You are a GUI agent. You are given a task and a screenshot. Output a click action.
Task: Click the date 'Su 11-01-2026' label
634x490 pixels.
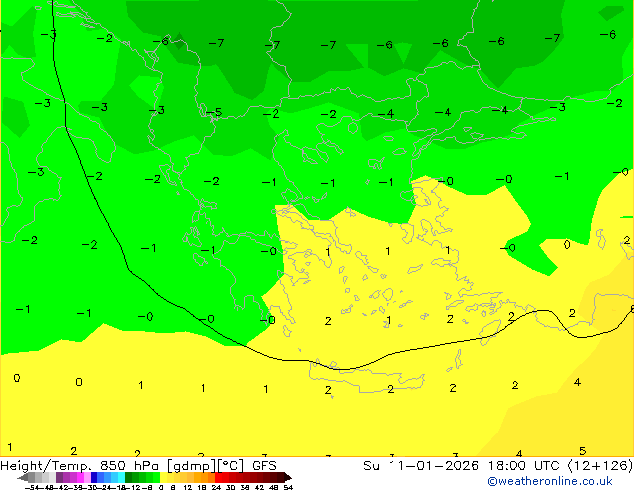click(x=421, y=466)
